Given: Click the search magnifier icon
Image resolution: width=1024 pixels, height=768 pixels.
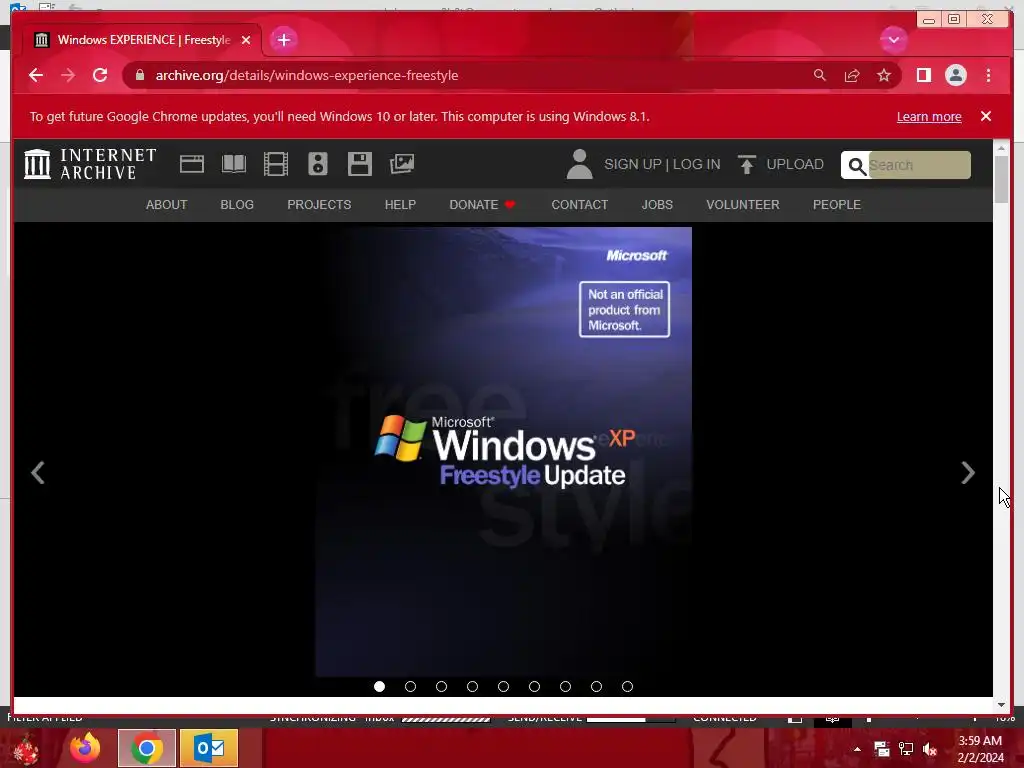Looking at the screenshot, I should pos(856,165).
